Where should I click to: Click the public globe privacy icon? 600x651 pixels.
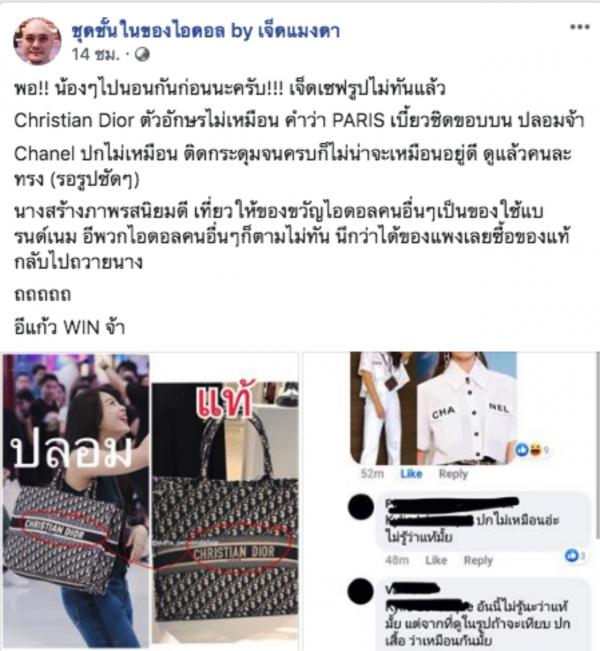142,54
